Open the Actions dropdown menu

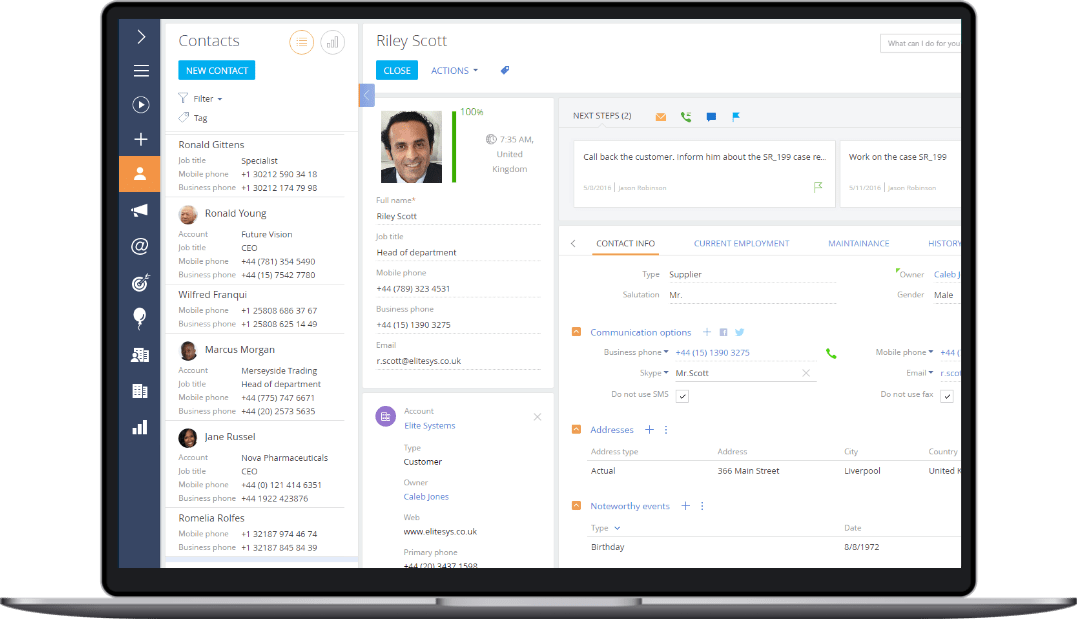[x=454, y=71]
